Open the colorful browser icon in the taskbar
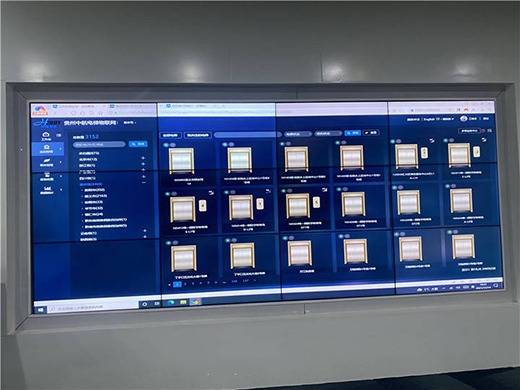This screenshot has width=520, height=390. point(195,302)
